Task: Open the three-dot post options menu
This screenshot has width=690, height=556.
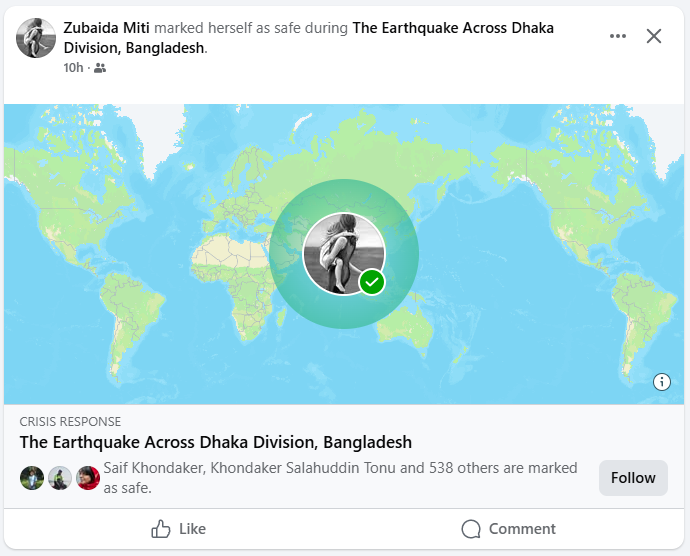Action: [618, 36]
